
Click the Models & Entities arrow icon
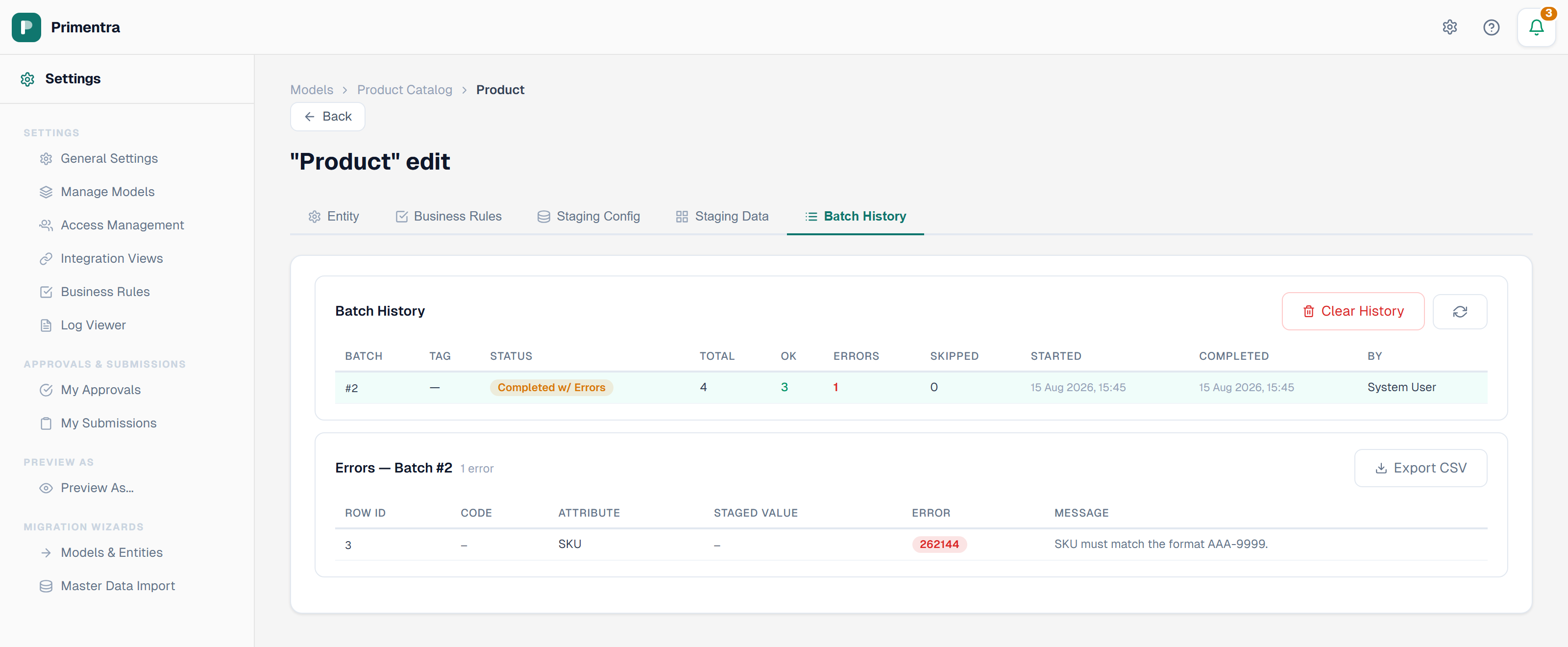tap(46, 553)
